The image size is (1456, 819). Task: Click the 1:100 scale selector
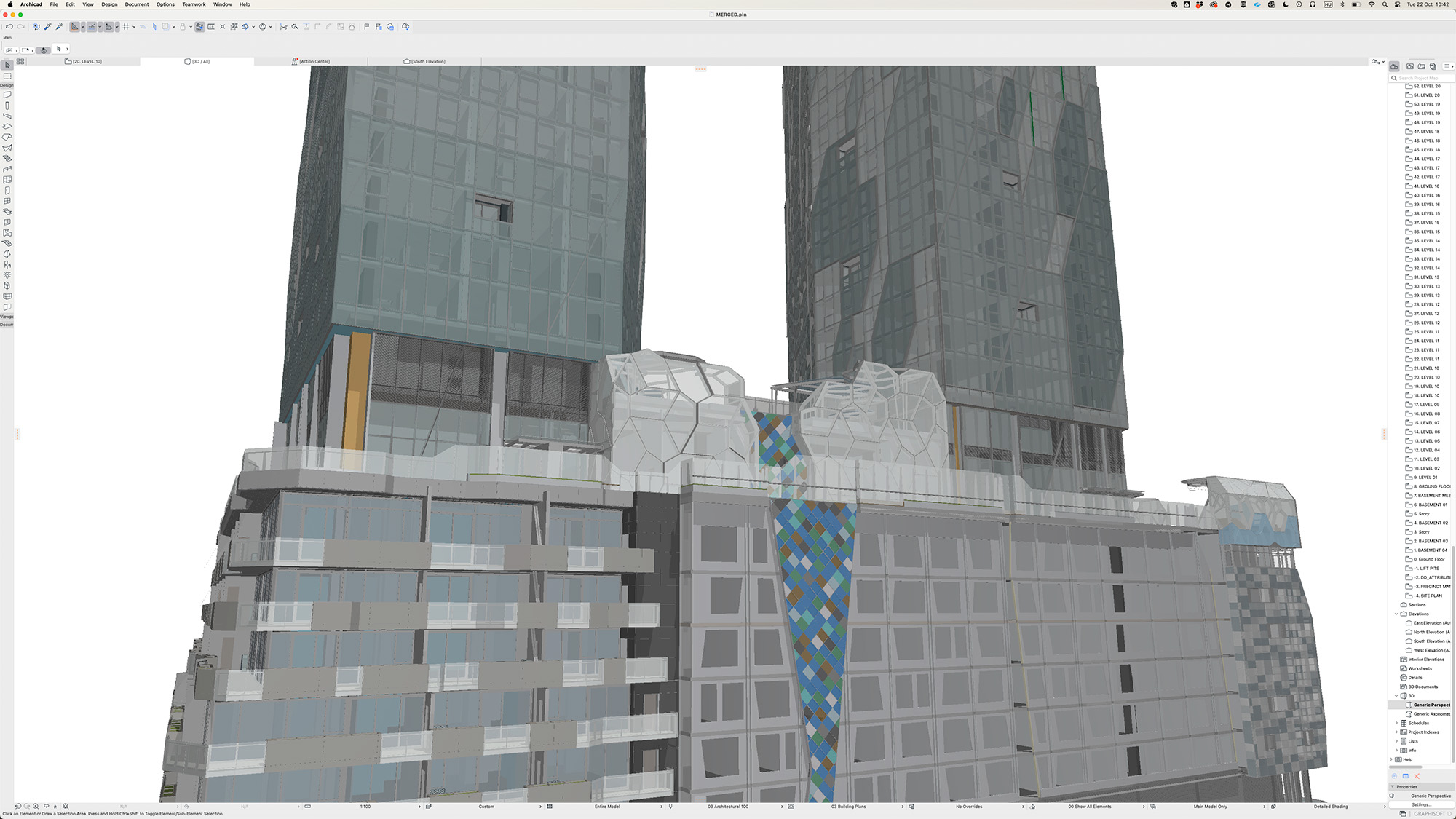click(x=365, y=807)
